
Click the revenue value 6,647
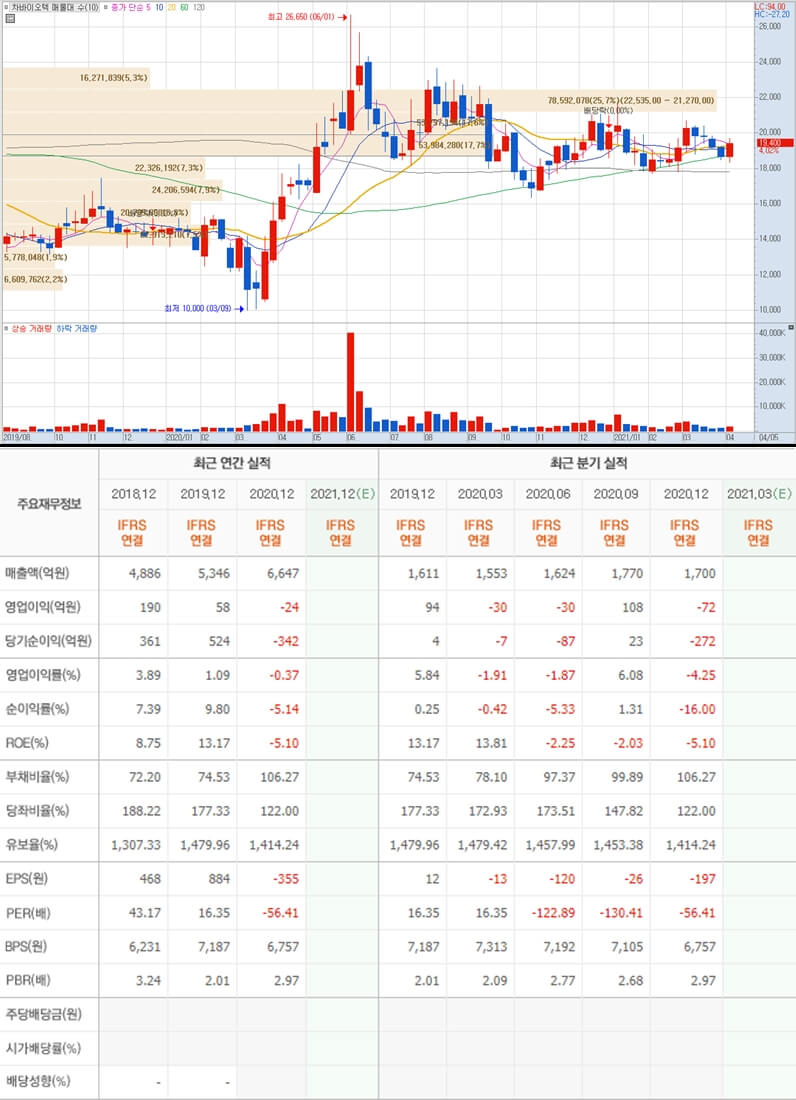pyautogui.click(x=283, y=573)
